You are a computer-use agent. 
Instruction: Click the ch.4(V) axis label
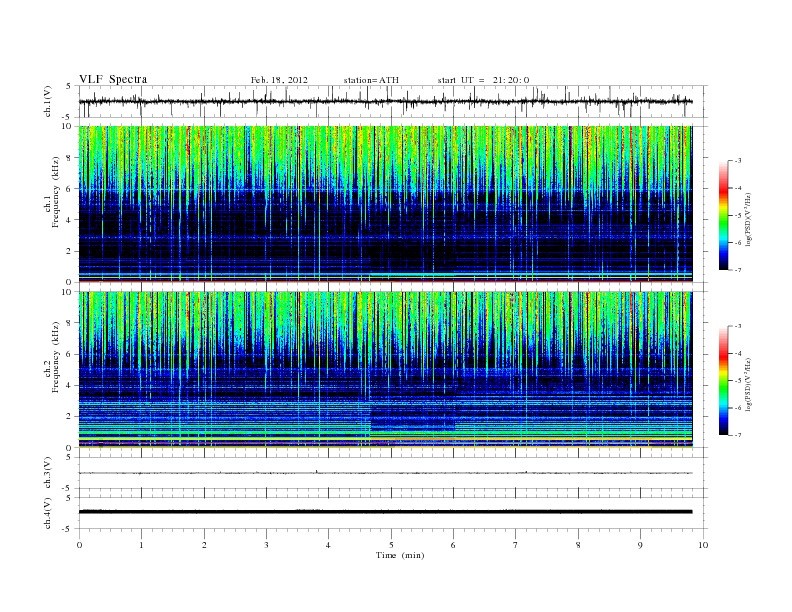point(48,513)
